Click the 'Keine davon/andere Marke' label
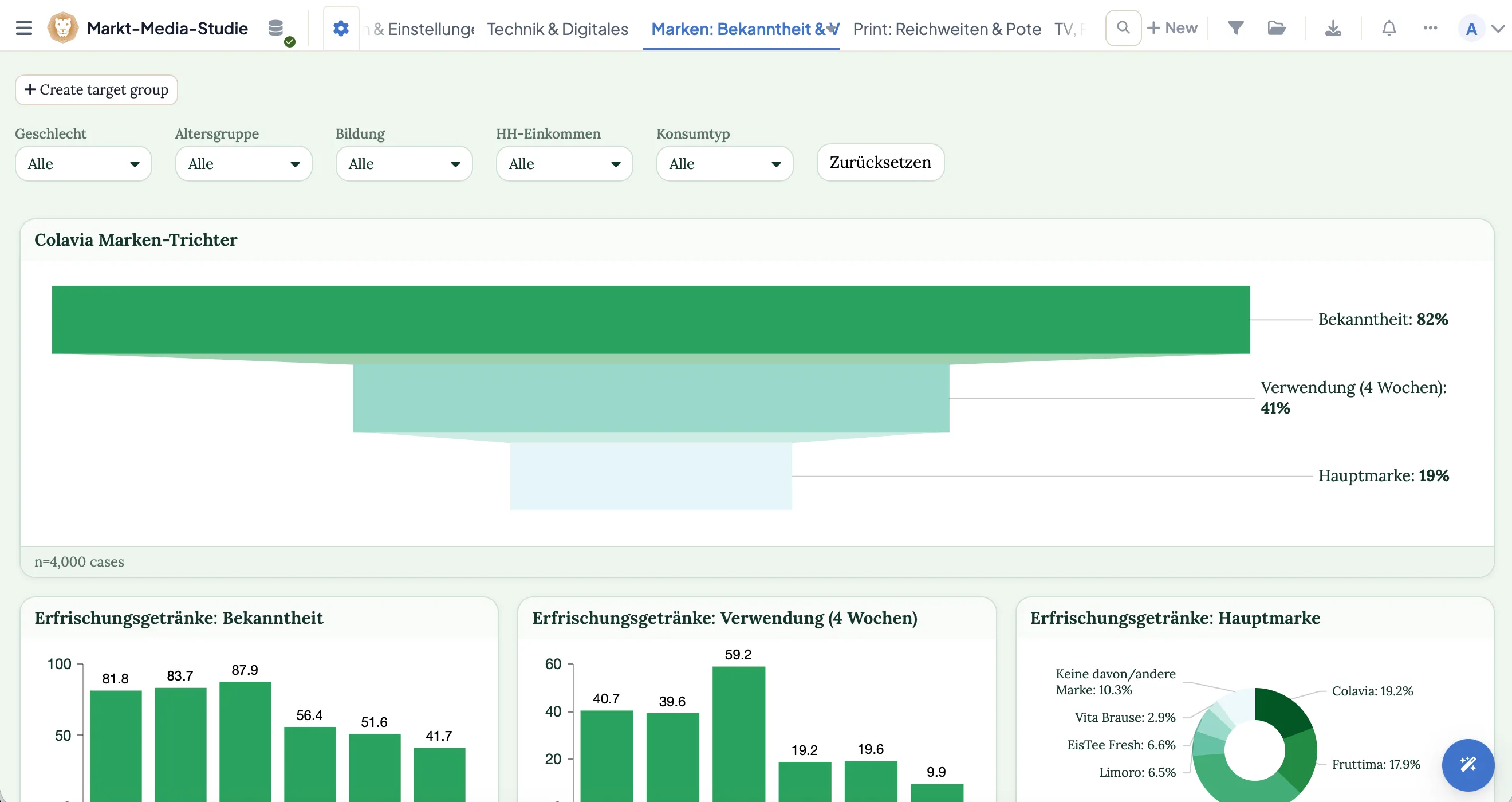The width and height of the screenshot is (1512, 802). (1115, 682)
